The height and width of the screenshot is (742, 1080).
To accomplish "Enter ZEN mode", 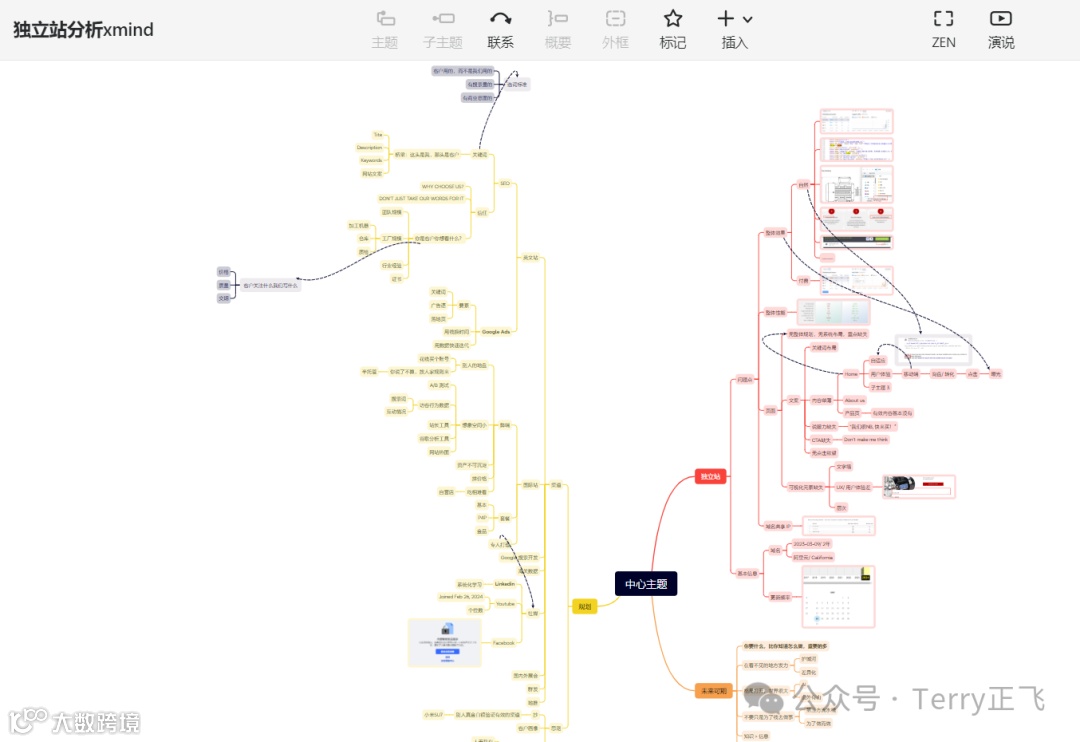I will pos(944,19).
